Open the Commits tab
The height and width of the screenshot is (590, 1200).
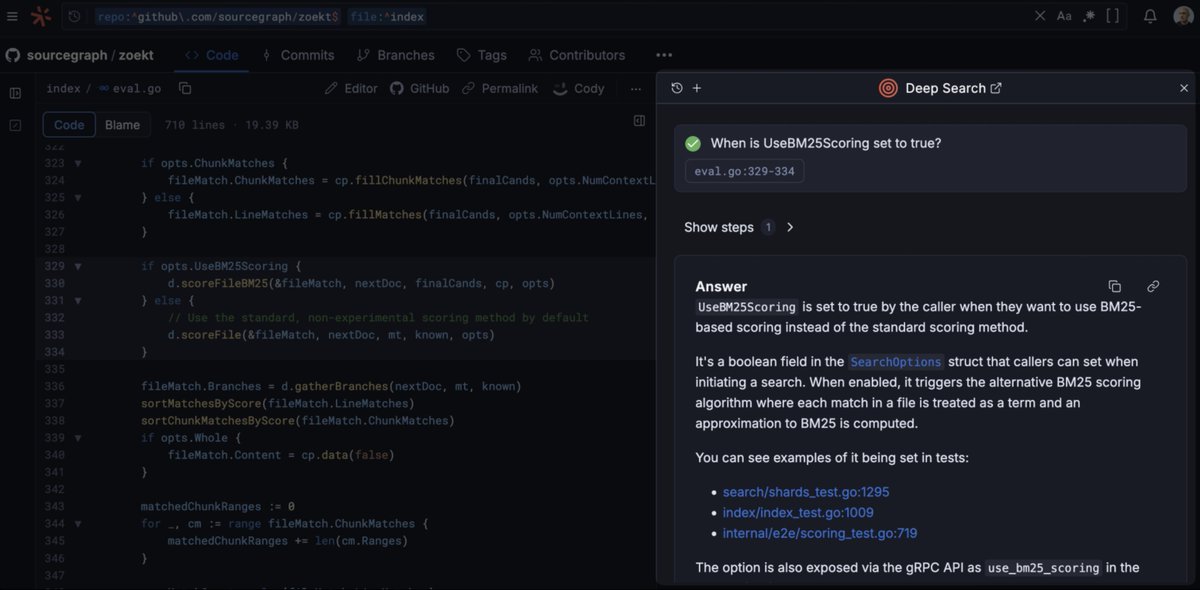(x=297, y=55)
